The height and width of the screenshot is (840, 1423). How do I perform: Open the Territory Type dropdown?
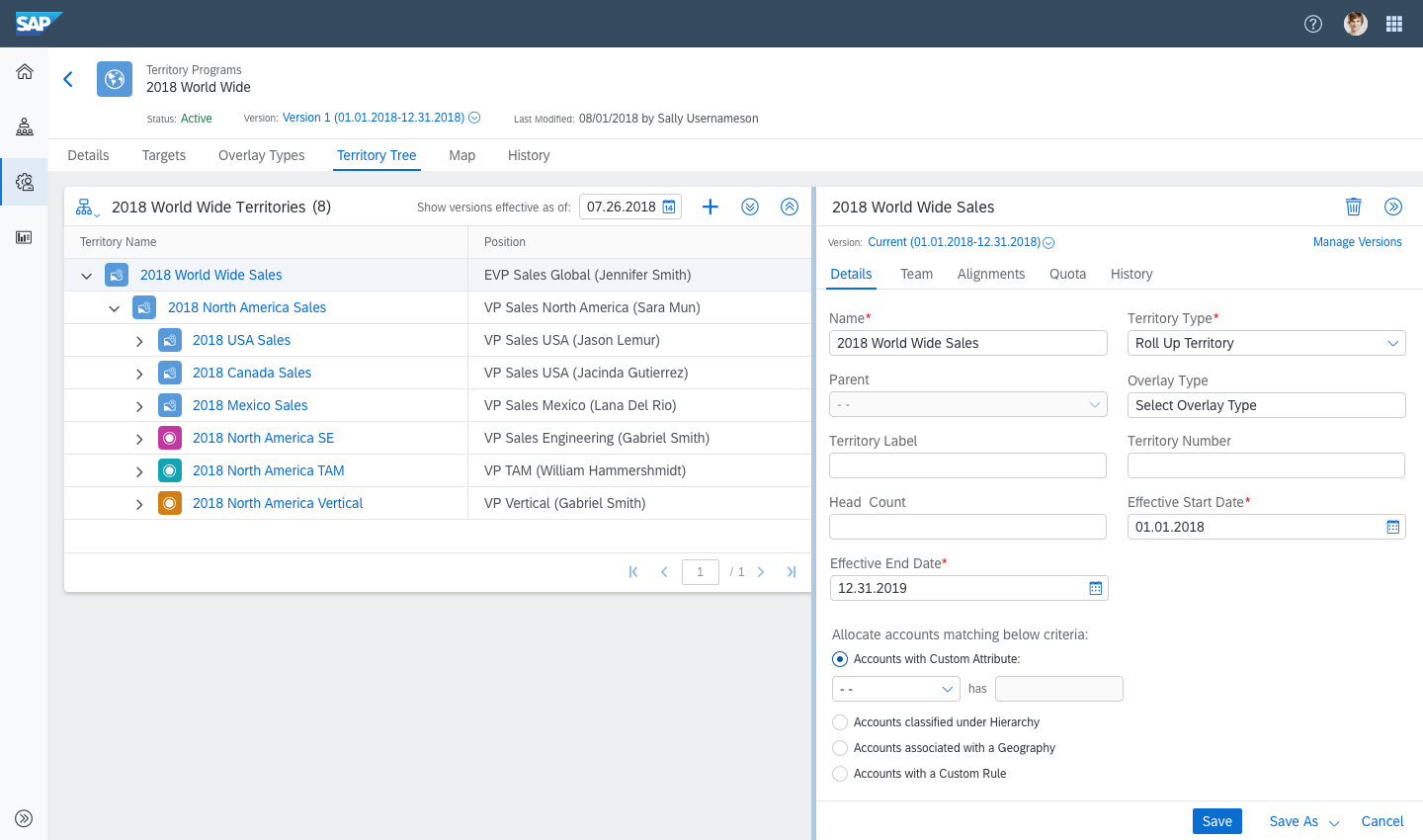pyautogui.click(x=1267, y=343)
